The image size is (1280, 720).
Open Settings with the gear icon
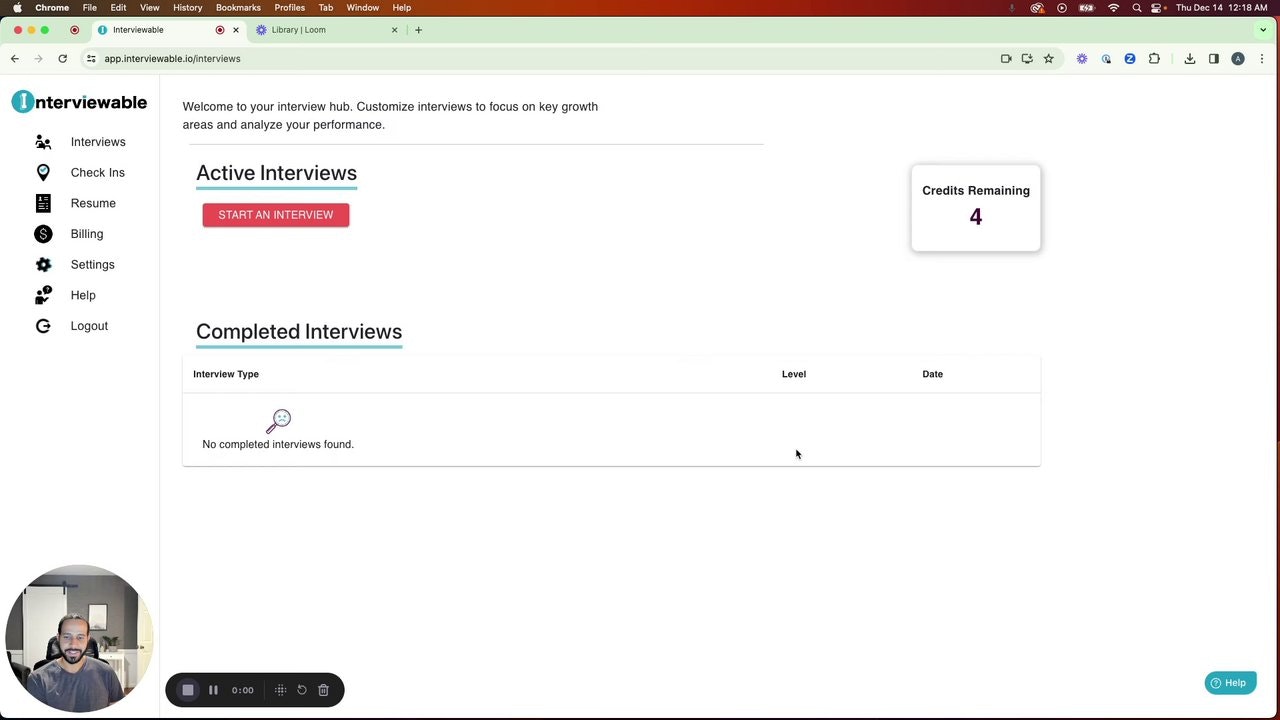pyautogui.click(x=43, y=264)
